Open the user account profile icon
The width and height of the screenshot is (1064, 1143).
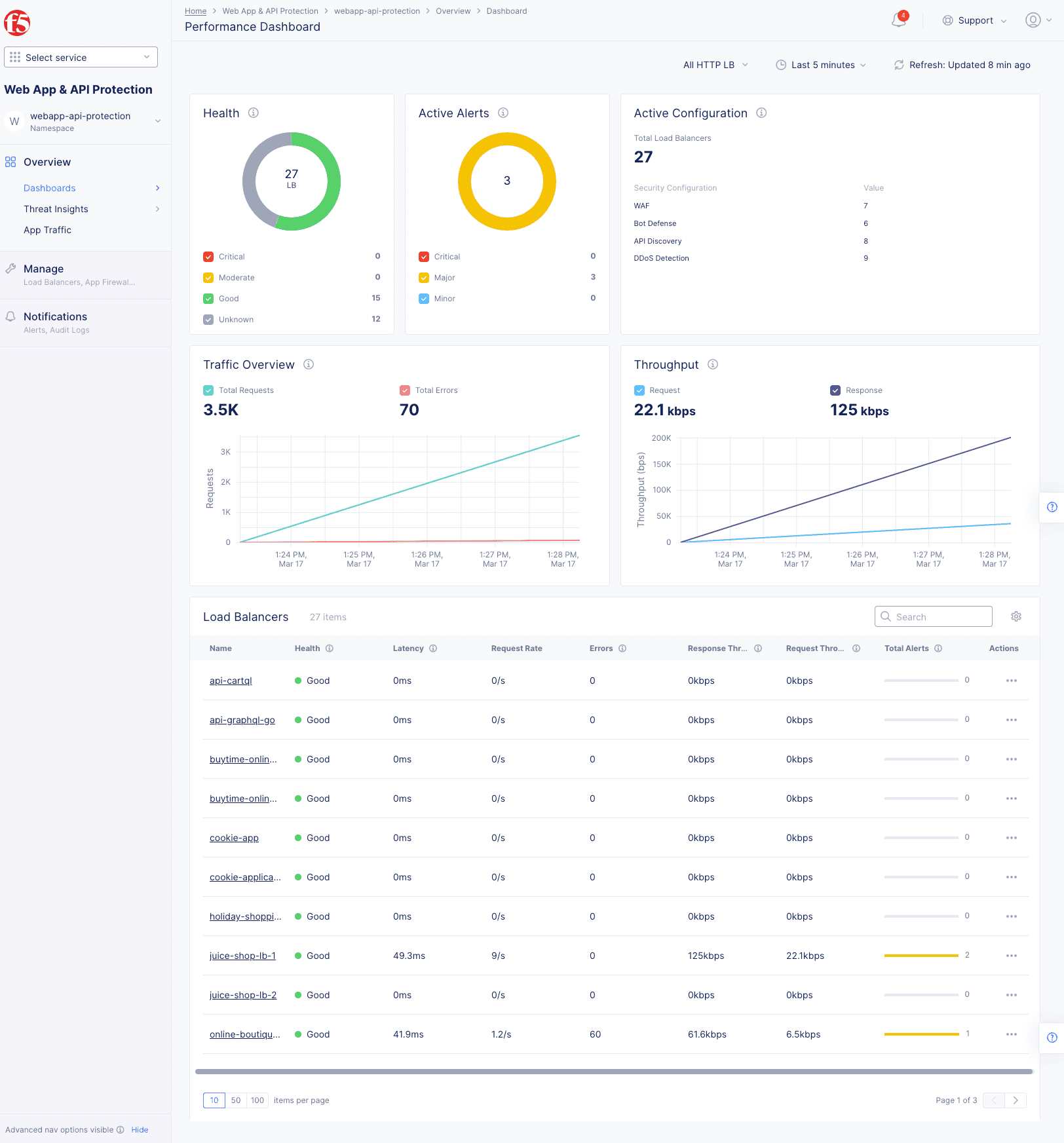coord(1033,20)
